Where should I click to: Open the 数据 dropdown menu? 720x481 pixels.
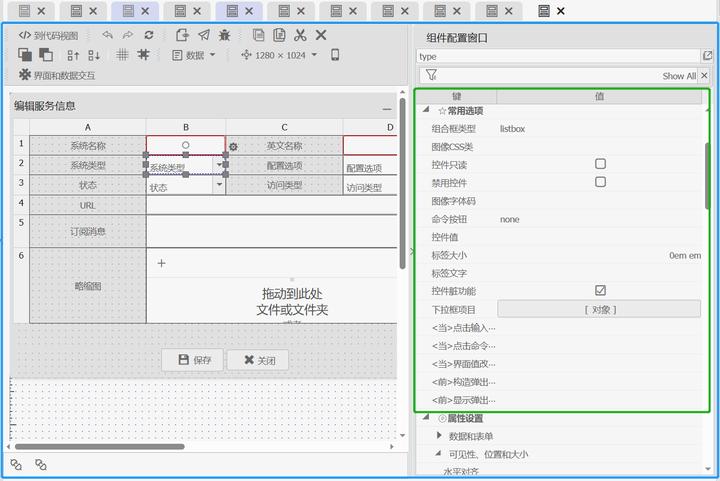coord(193,56)
